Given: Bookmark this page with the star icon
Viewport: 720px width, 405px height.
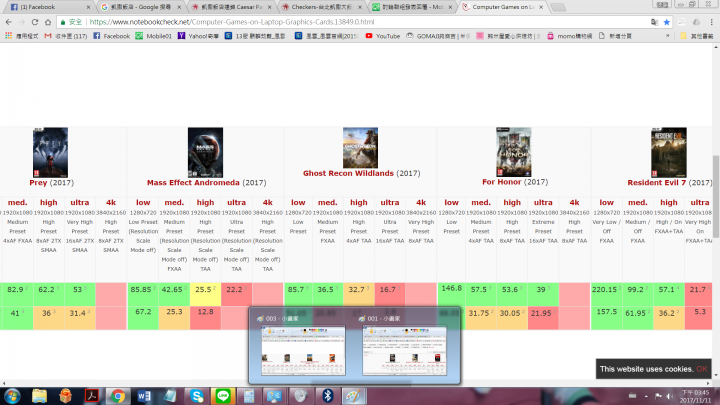Looking at the screenshot, I should click(667, 22).
